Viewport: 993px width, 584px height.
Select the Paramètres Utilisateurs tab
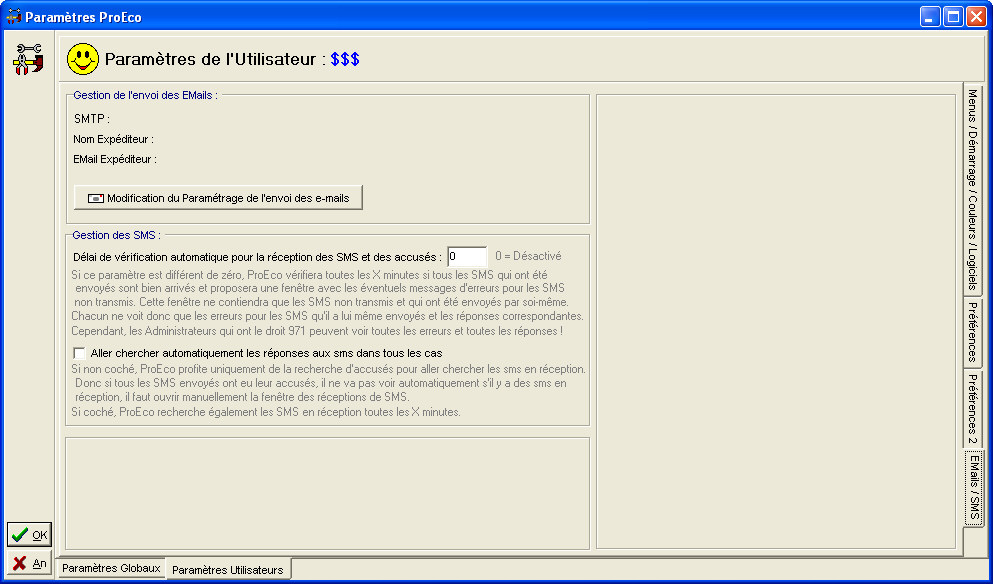228,569
